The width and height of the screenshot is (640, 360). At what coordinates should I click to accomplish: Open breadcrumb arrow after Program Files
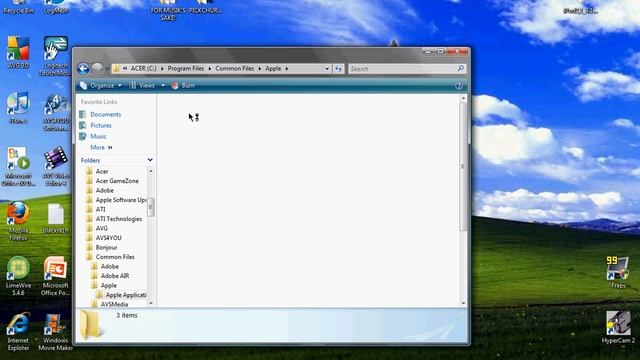pyautogui.click(x=210, y=69)
